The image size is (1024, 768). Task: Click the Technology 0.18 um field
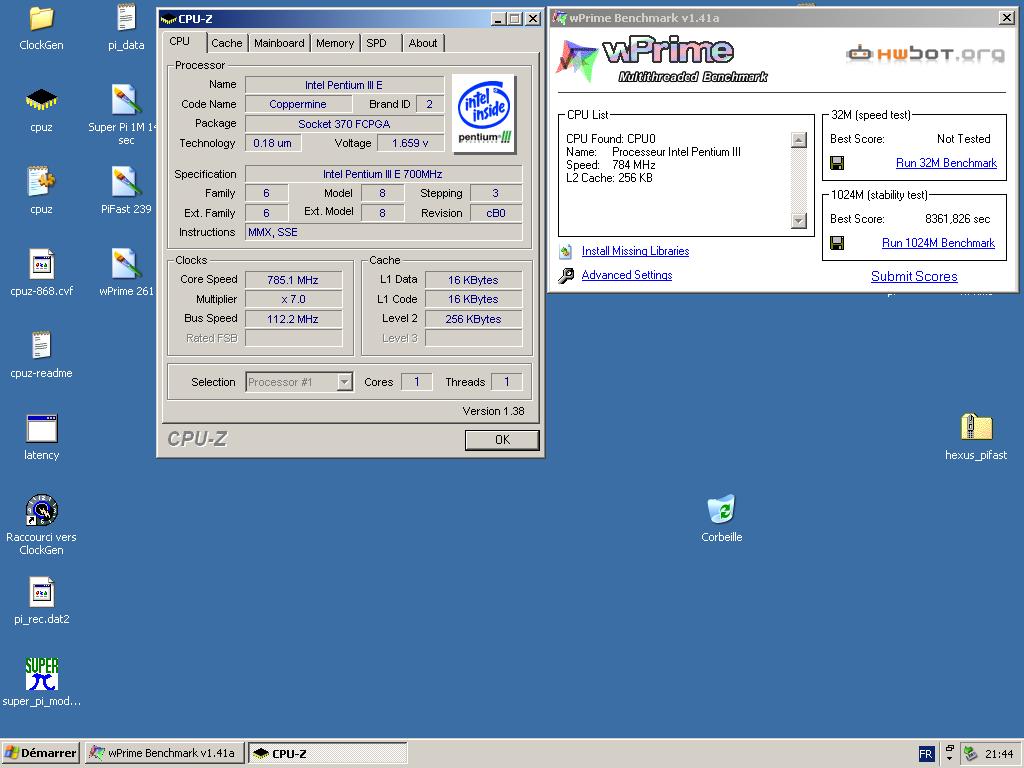(x=273, y=143)
